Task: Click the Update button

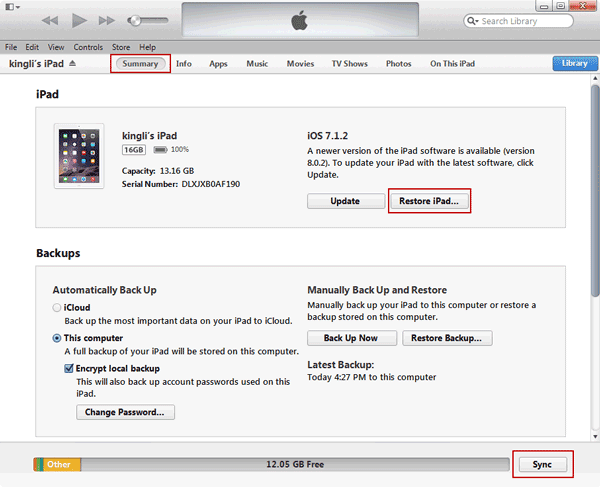Action: pos(346,201)
